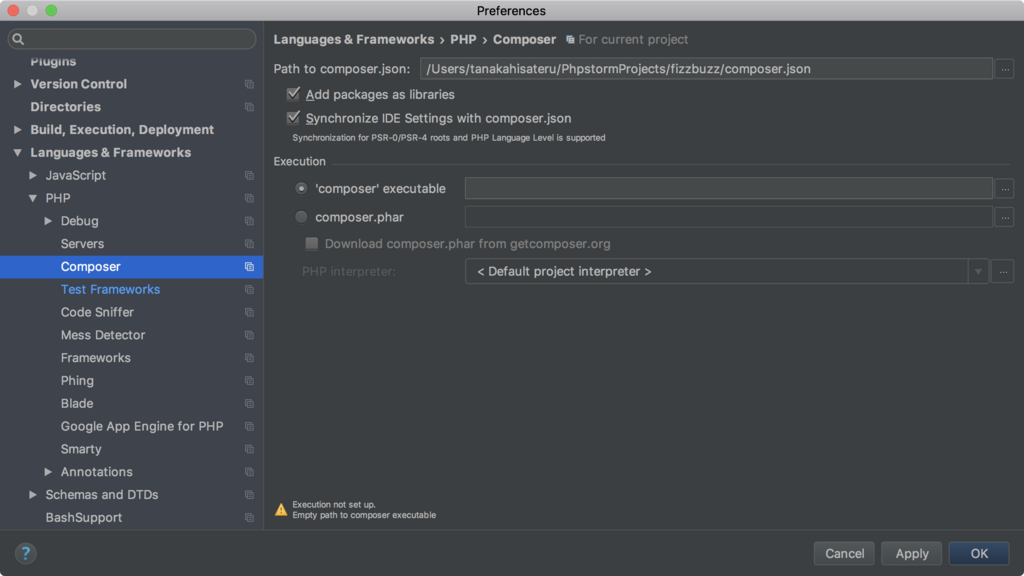
Task: Click project-level icon beside Composer item
Action: coord(249,267)
